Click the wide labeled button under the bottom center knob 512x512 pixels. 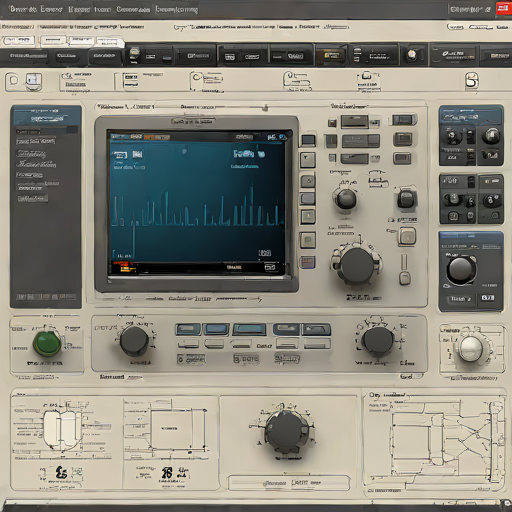tap(289, 483)
